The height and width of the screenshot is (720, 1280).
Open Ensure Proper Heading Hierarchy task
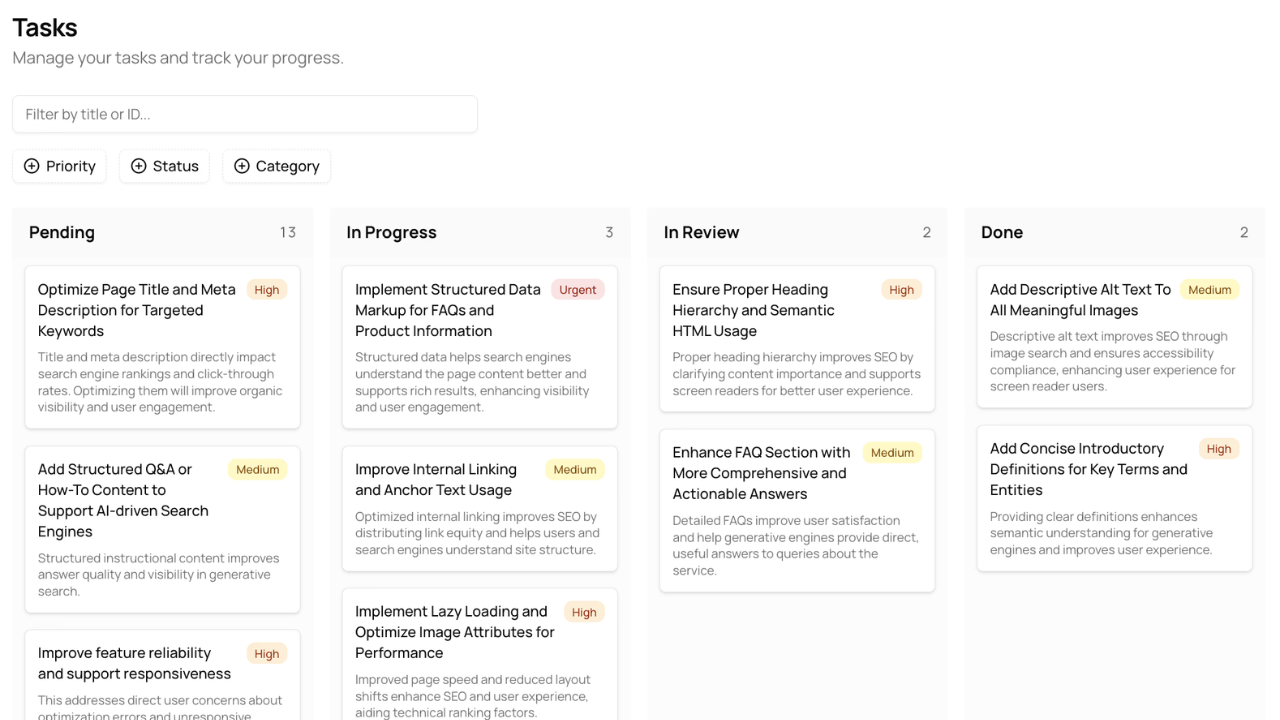[753, 310]
